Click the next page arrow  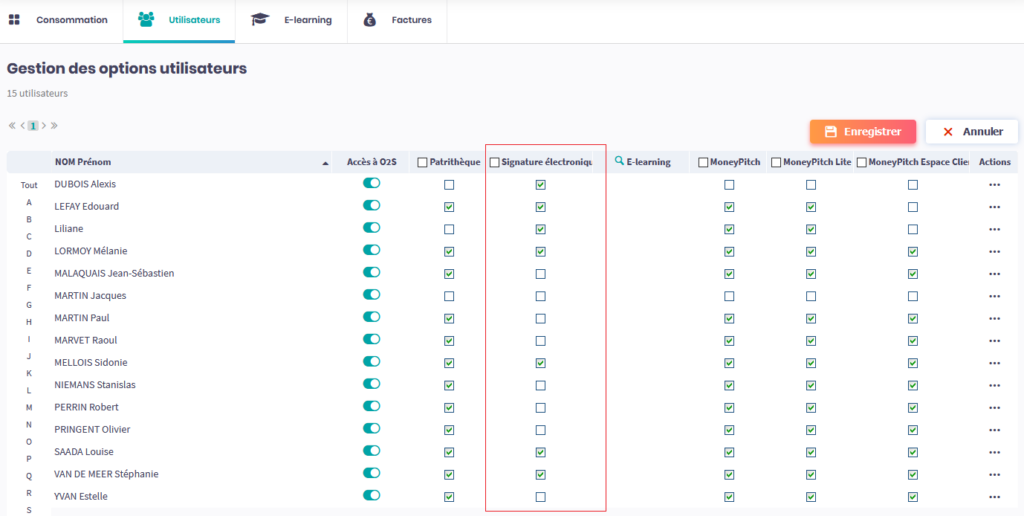tap(43, 126)
